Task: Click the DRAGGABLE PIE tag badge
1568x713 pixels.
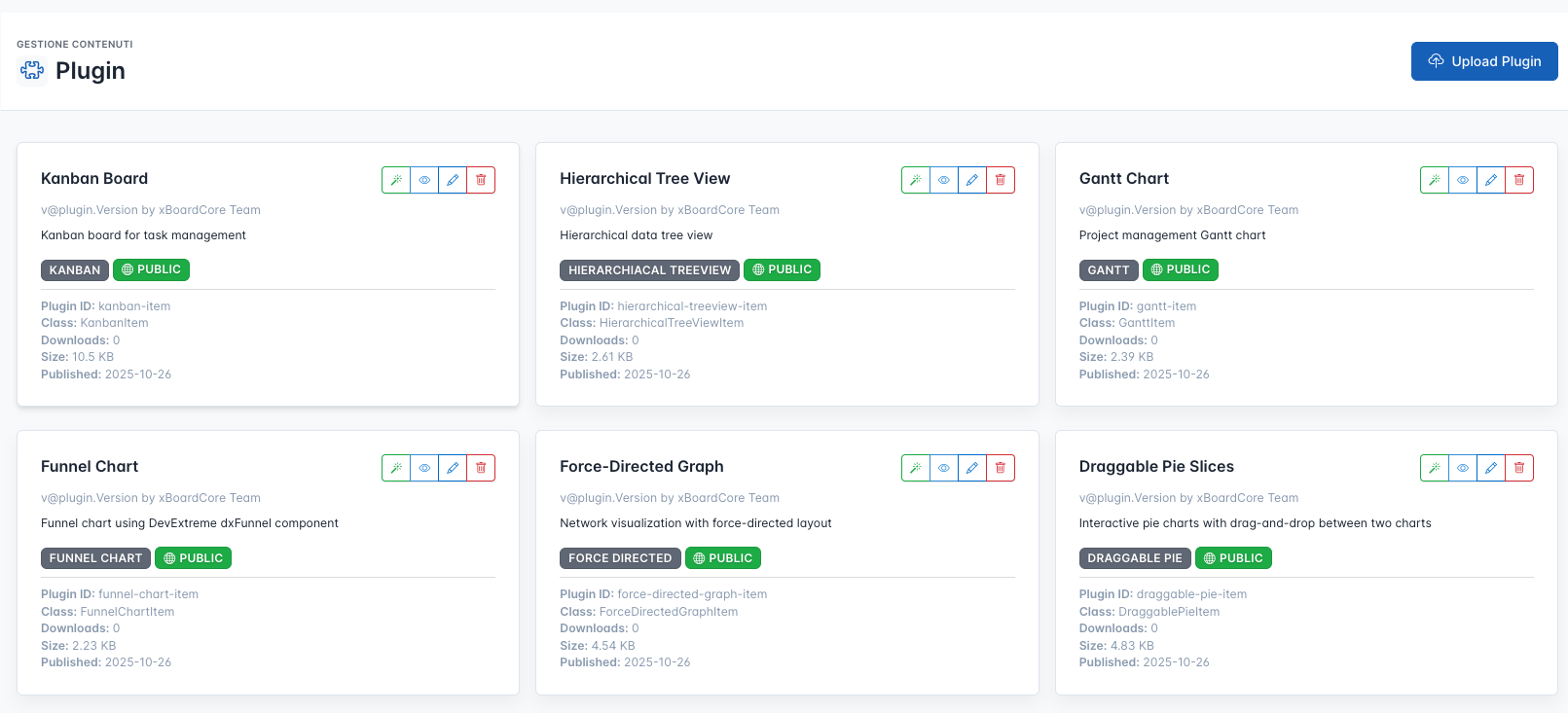Action: [x=1135, y=558]
